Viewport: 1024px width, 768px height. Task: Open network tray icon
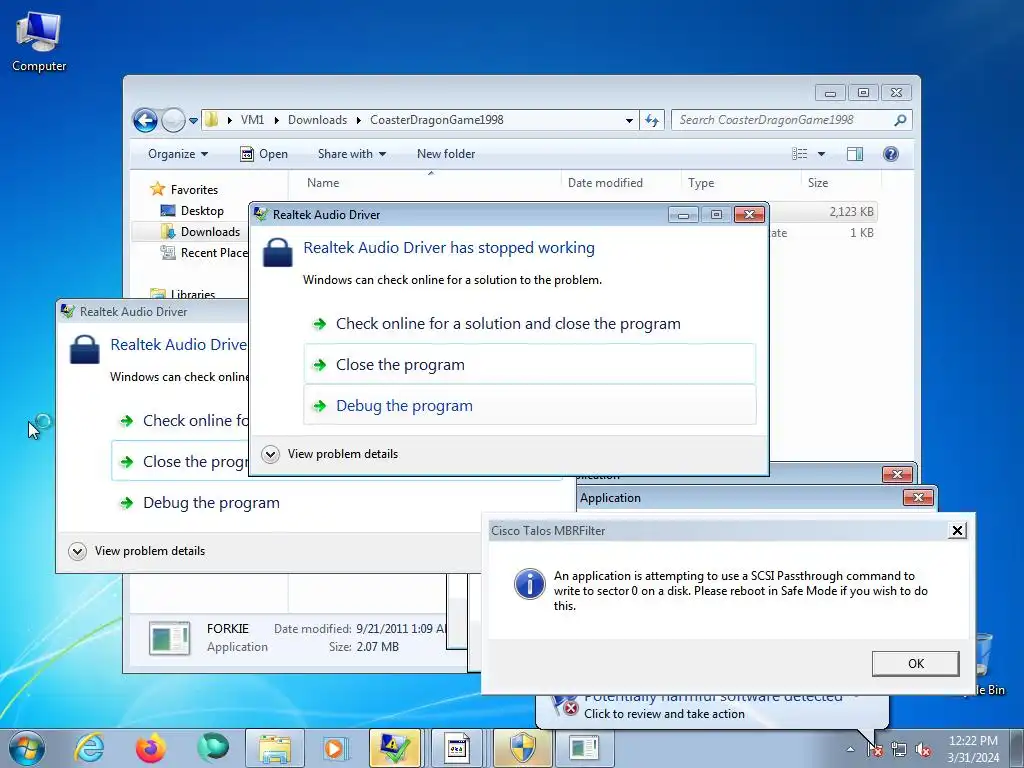click(899, 749)
